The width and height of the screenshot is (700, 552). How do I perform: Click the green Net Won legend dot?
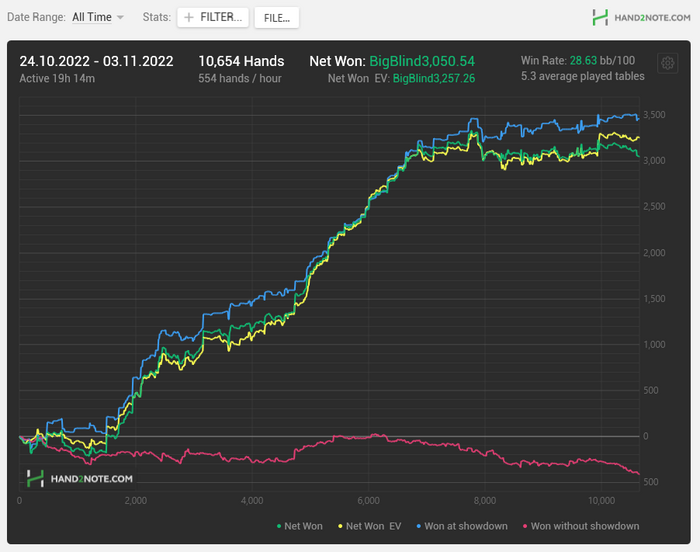[x=279, y=527]
